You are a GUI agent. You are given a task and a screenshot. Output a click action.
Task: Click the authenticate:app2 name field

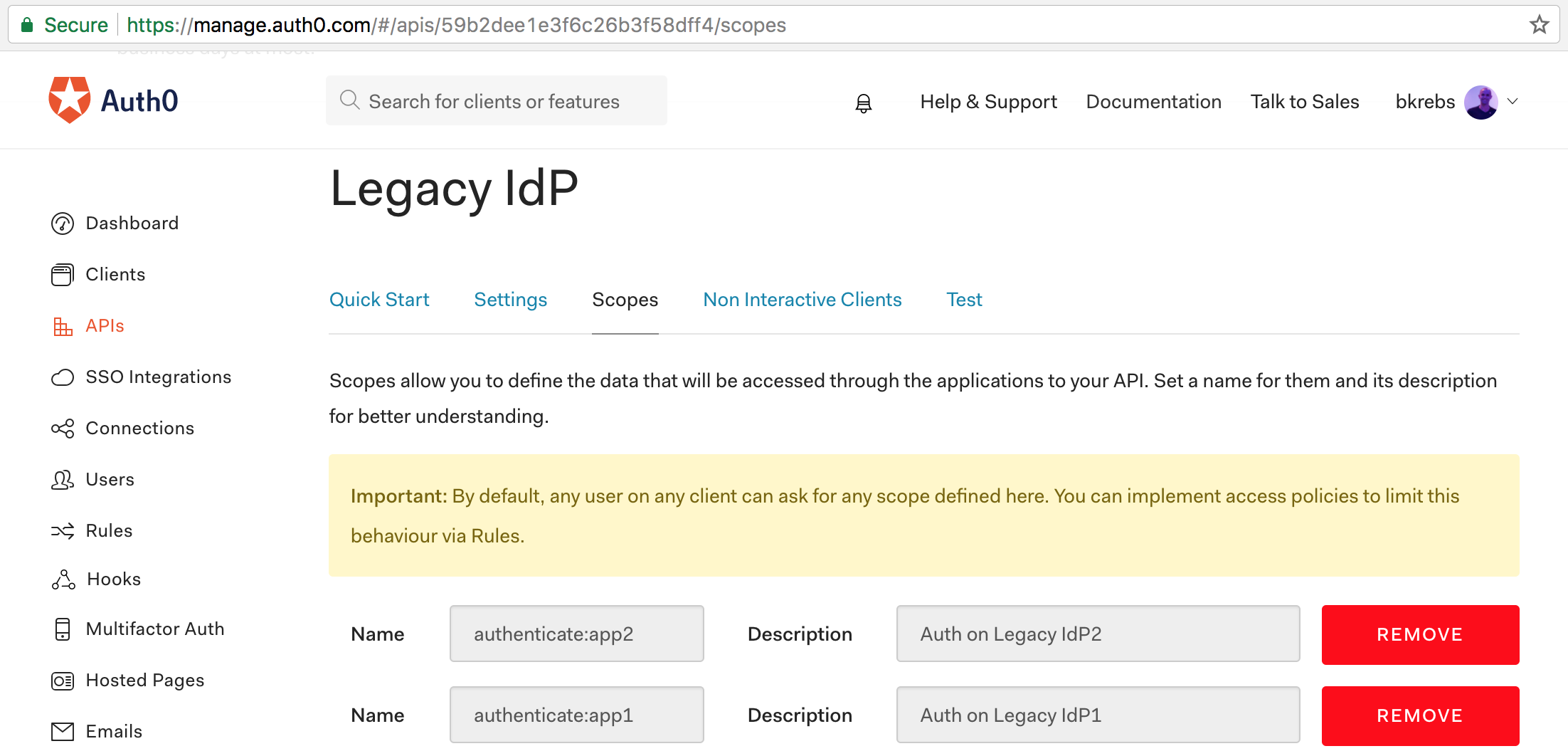pos(577,634)
